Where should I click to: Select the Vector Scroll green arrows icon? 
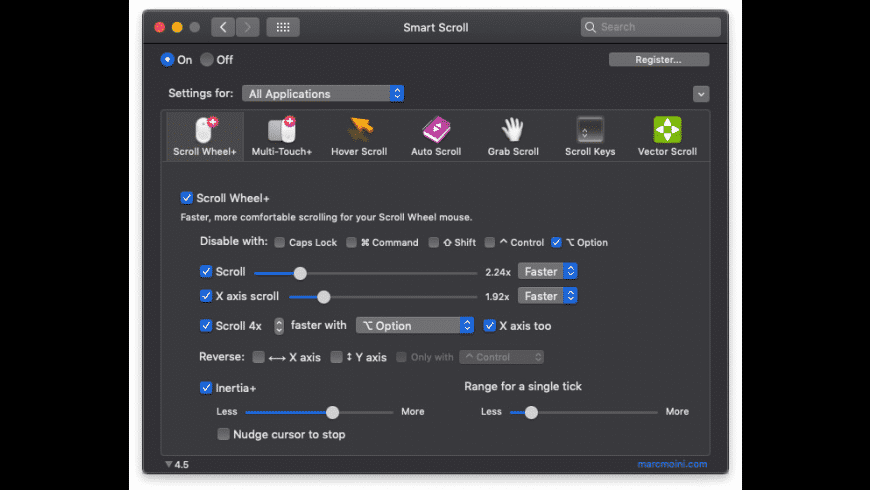667,130
